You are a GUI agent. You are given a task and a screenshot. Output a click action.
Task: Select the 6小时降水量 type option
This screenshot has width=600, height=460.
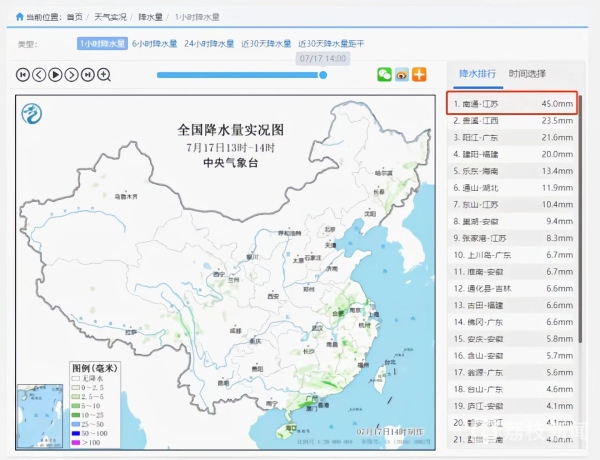(154, 44)
